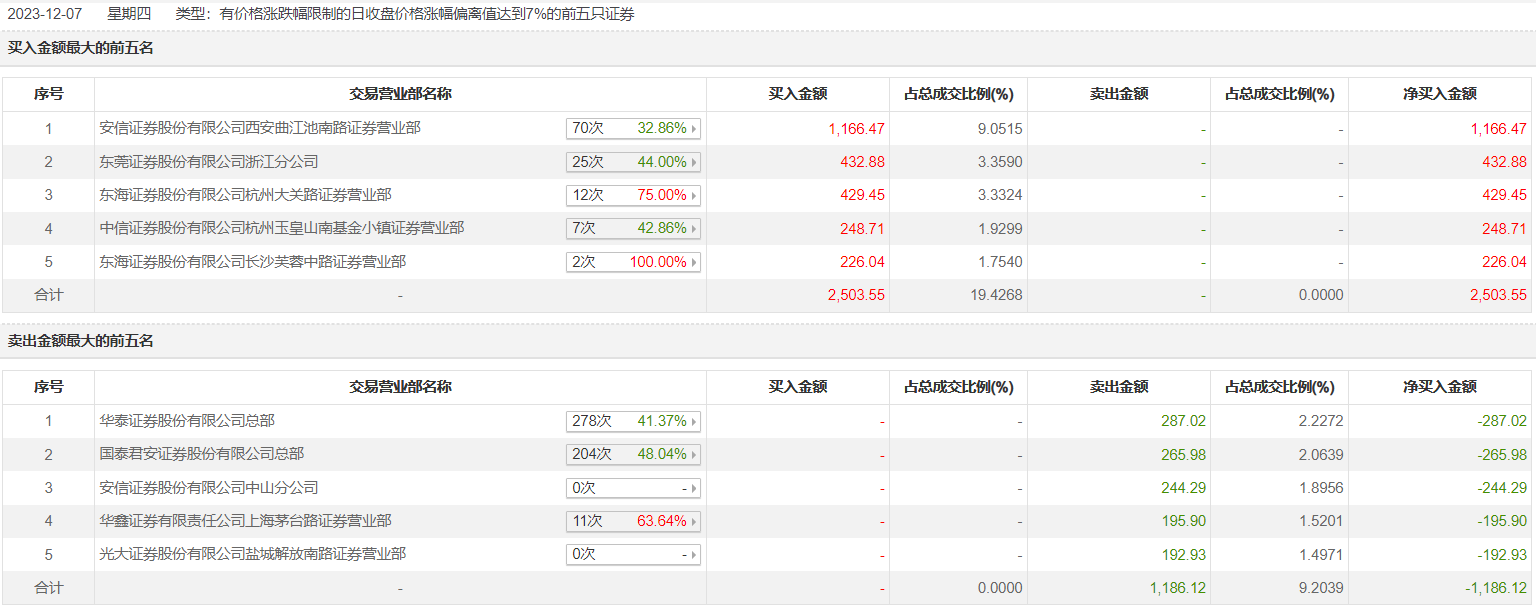
Task: Open 国泰君安证券股份有限公司总部 link
Action: click(x=202, y=454)
